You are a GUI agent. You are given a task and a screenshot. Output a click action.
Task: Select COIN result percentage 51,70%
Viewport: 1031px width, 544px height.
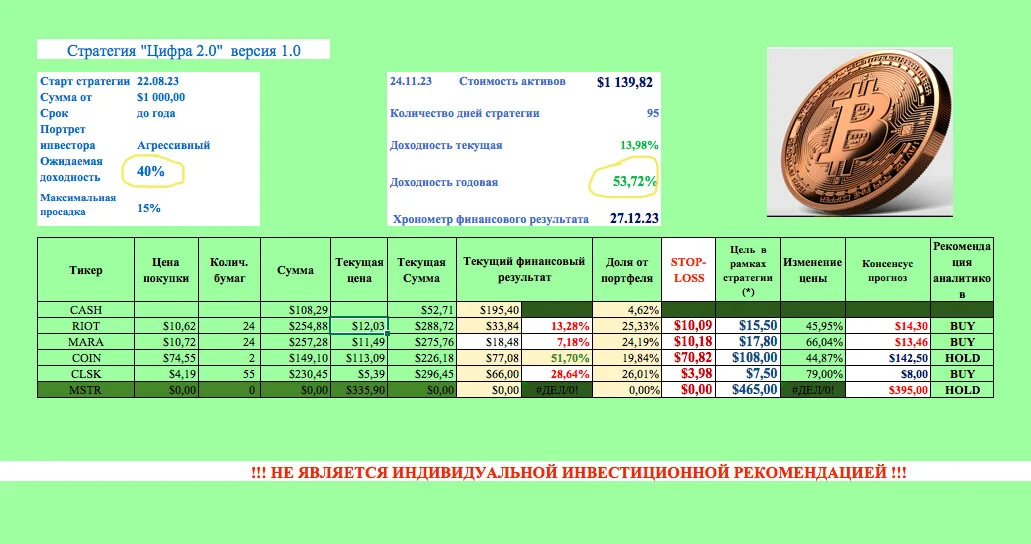click(558, 358)
